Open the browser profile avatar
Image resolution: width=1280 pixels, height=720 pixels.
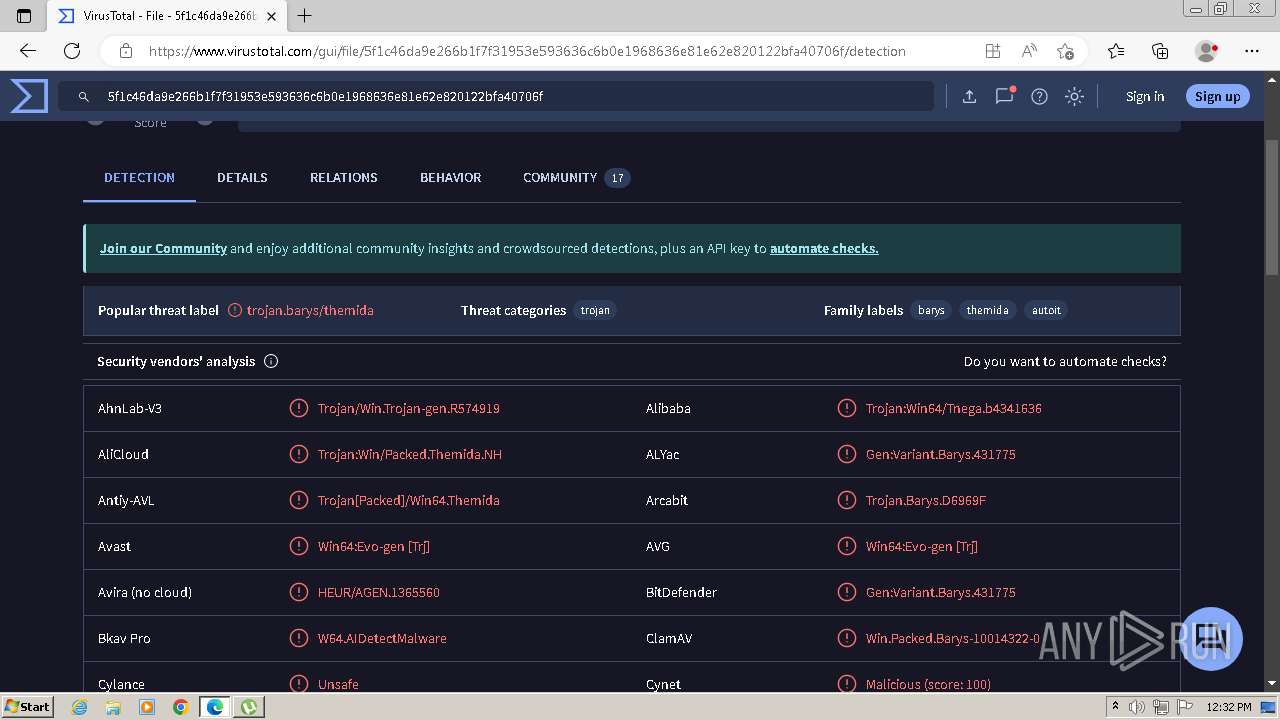tap(1206, 51)
